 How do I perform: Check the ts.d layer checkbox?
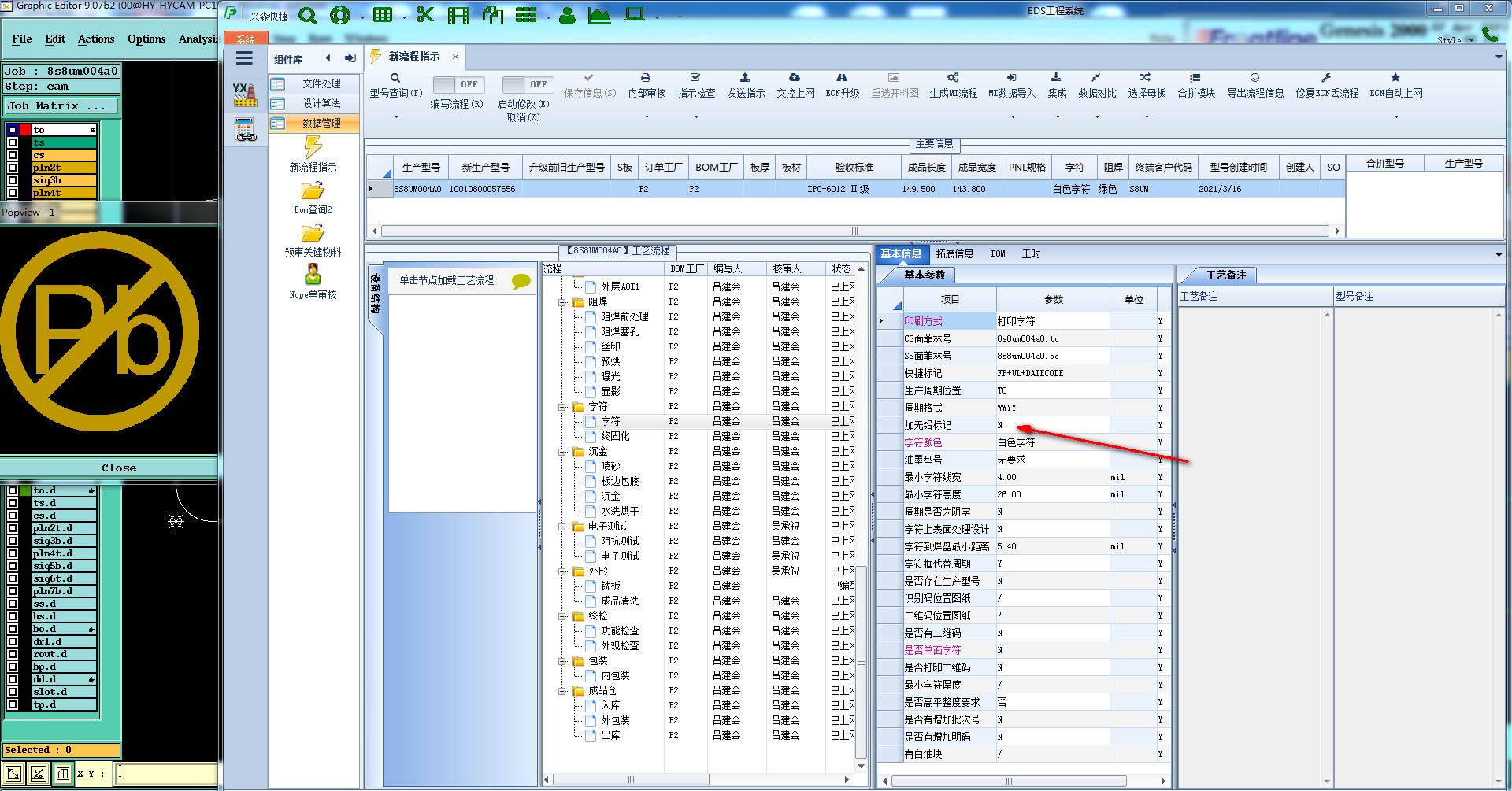[13, 503]
